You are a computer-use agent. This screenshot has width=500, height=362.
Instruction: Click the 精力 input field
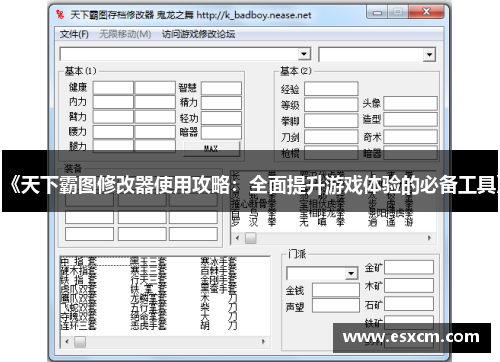coord(221,103)
